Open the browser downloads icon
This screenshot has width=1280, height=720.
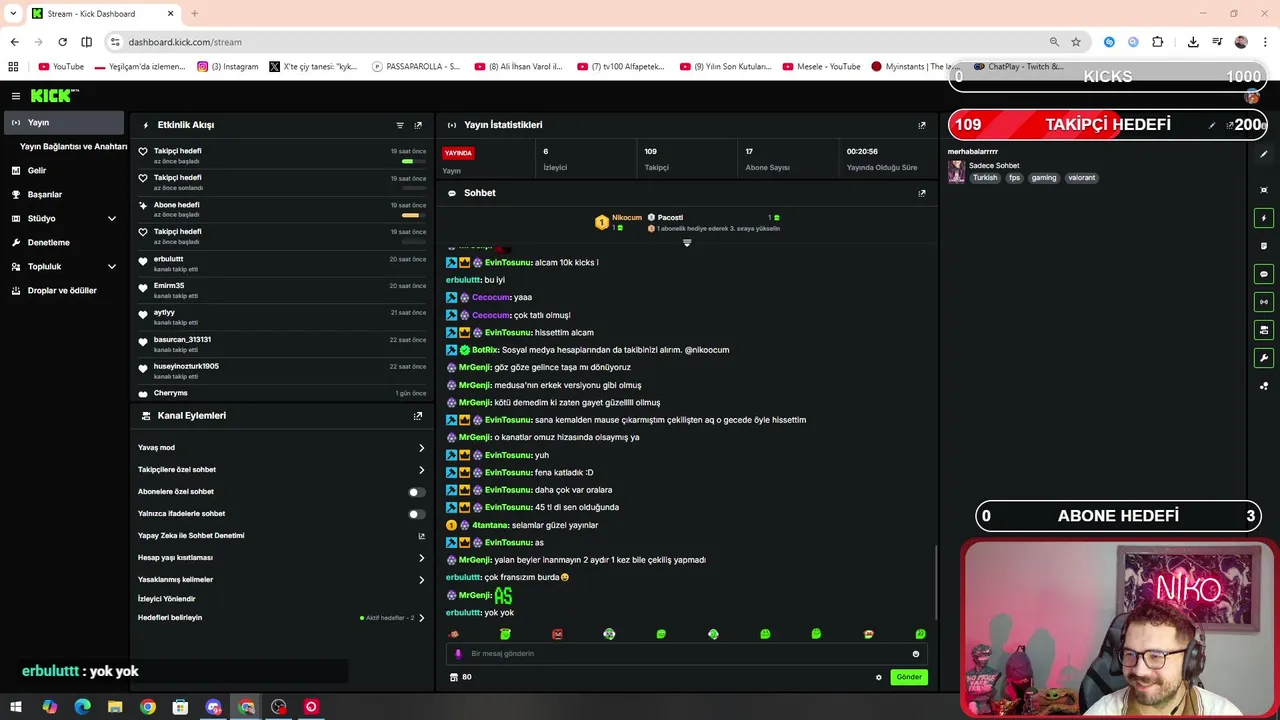pos(1193,42)
